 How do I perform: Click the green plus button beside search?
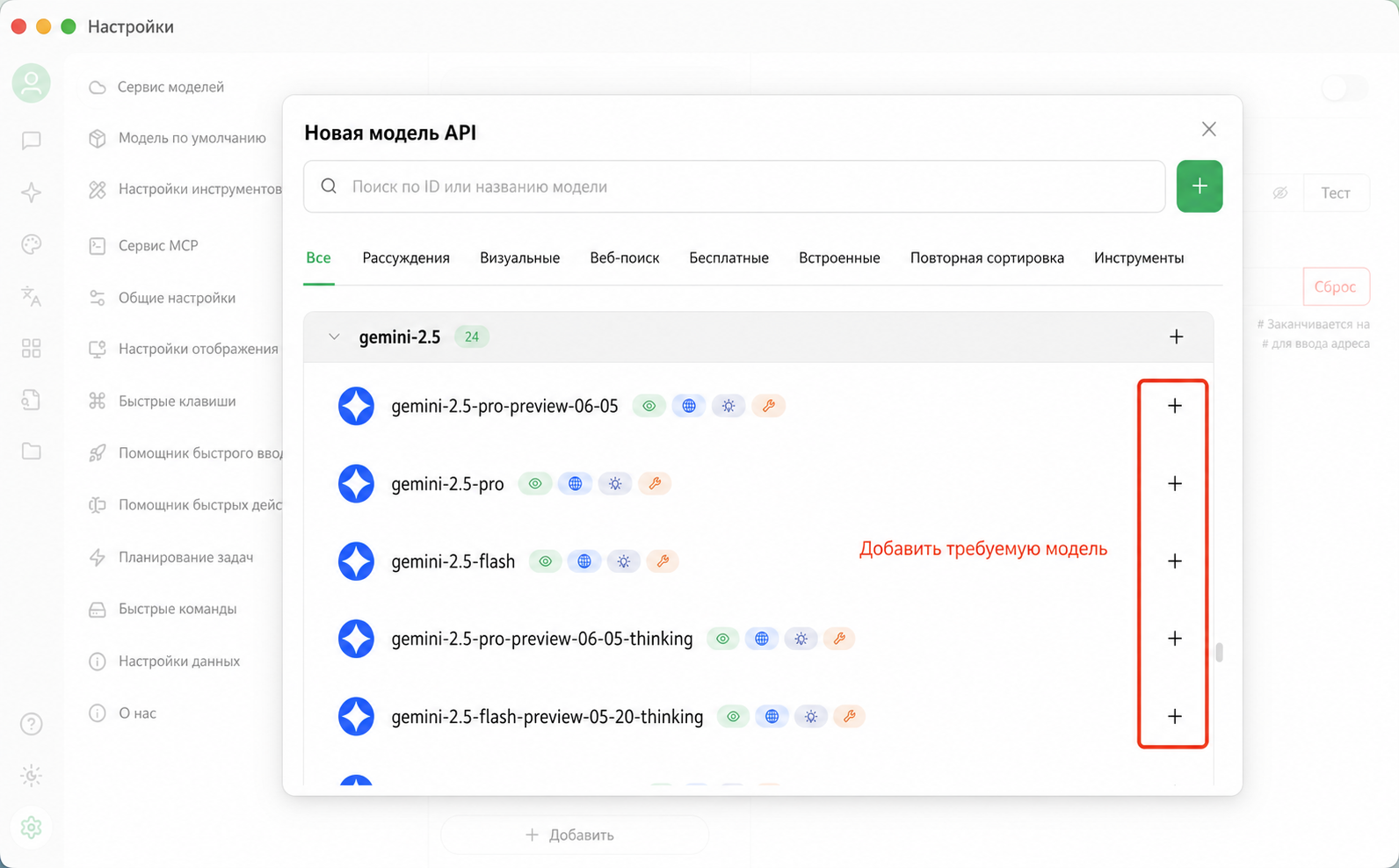[x=1200, y=186]
